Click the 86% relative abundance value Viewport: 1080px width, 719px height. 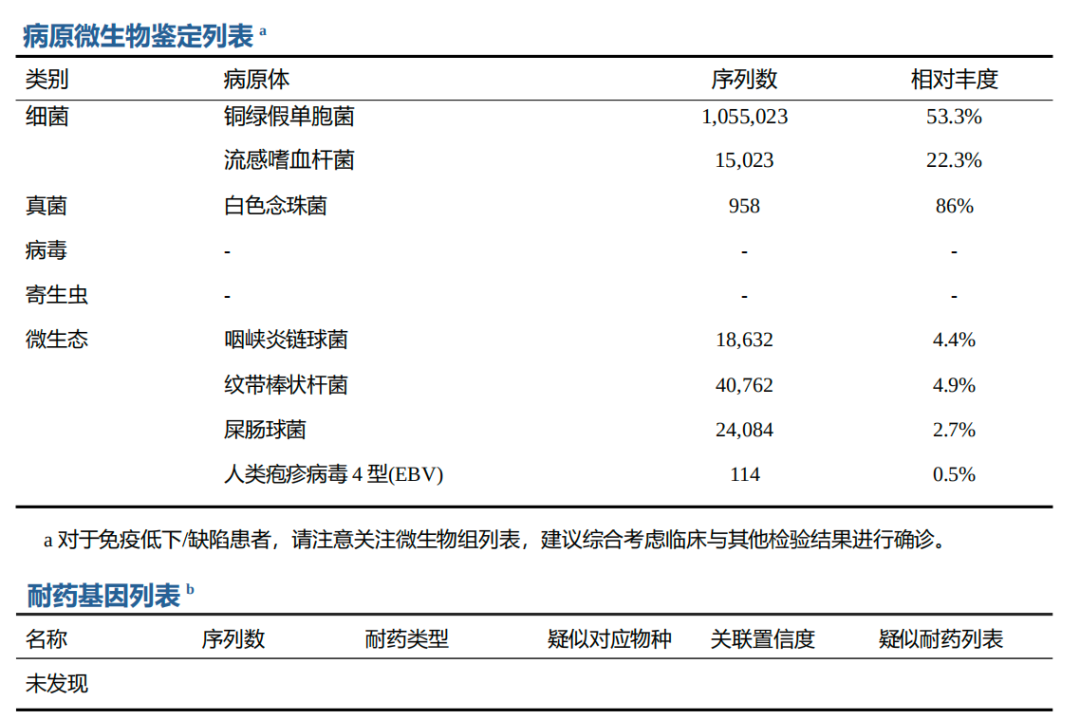953,206
